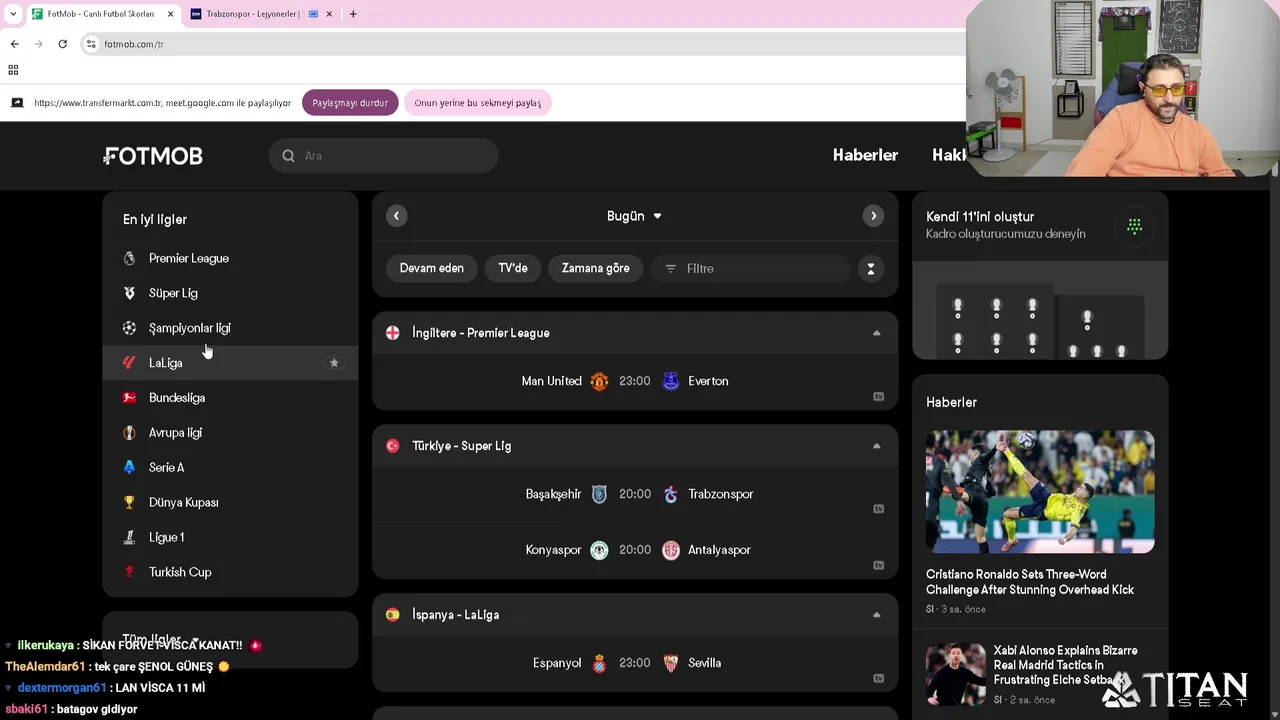1280x720 pixels.
Task: Open the browser apps grid icon
Action: [13, 70]
